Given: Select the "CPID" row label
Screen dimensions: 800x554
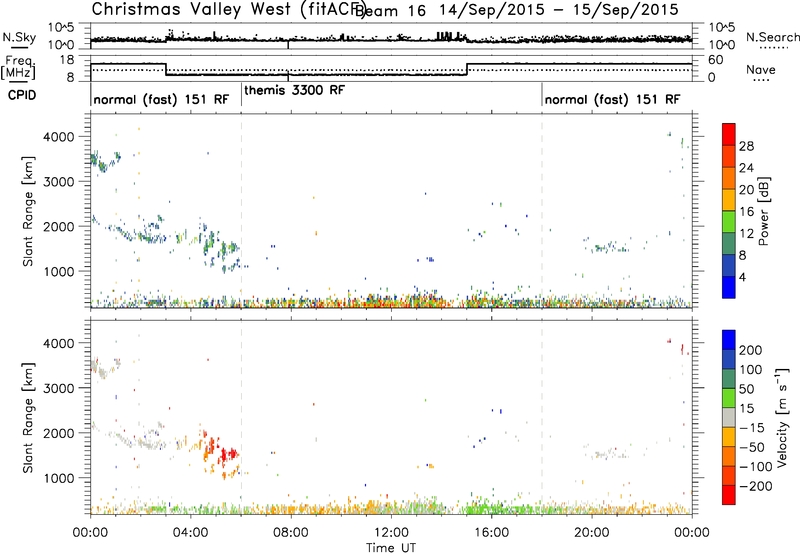Looking at the screenshot, I should point(22,95).
